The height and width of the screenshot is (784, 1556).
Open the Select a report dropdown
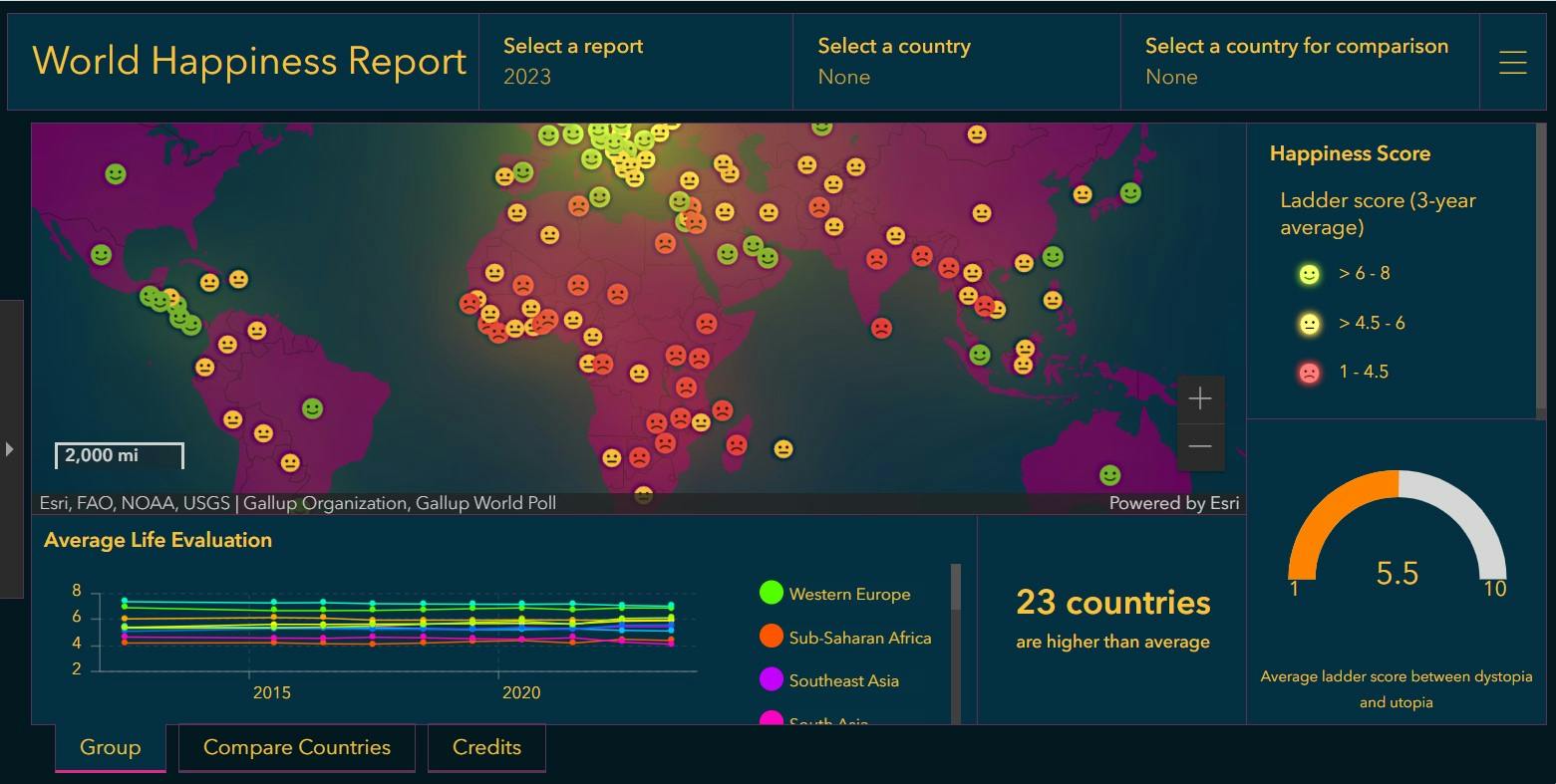636,62
